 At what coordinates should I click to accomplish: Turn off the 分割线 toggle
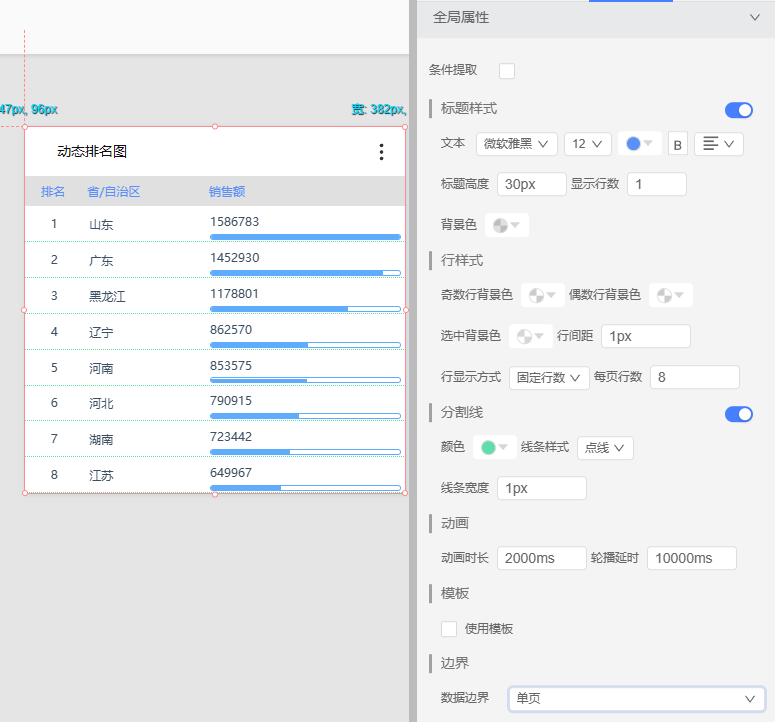point(738,414)
